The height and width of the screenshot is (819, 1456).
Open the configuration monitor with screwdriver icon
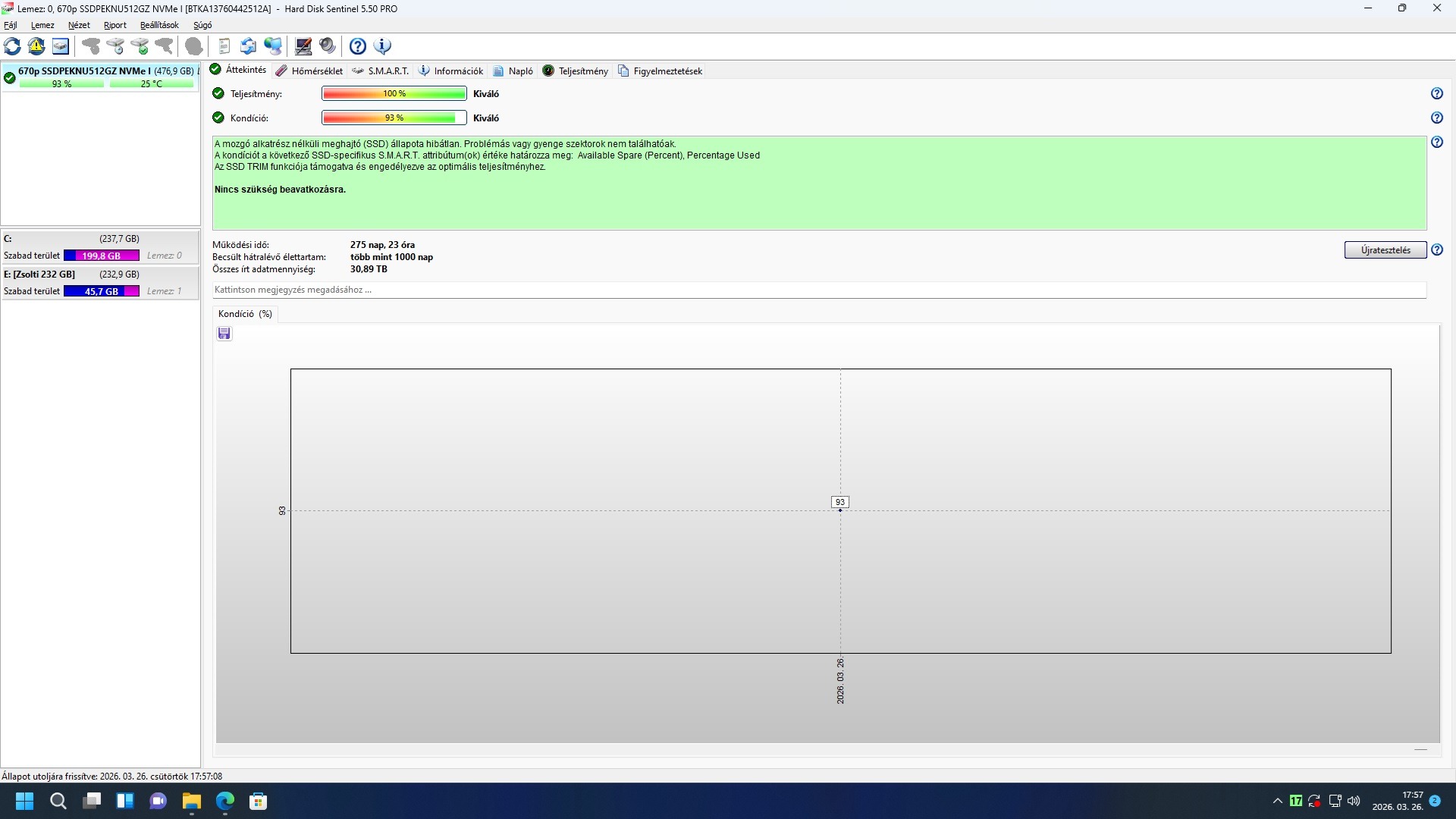tap(303, 46)
